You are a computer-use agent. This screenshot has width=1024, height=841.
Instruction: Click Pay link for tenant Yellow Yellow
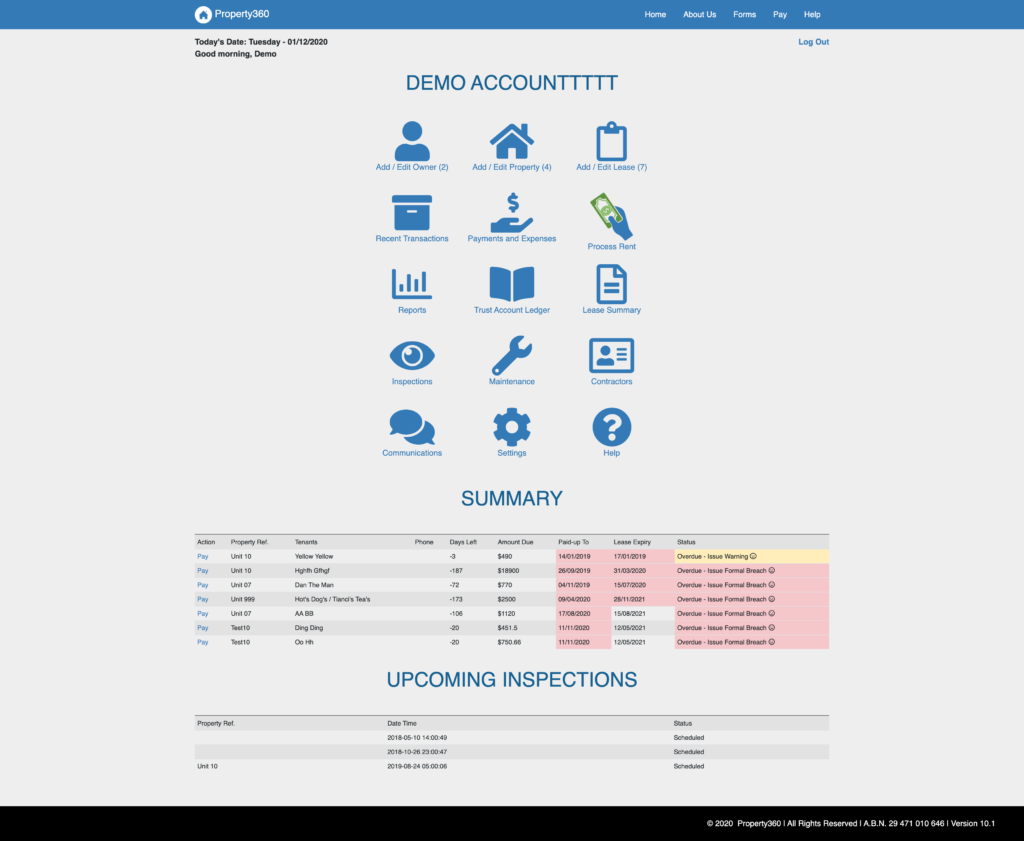203,556
